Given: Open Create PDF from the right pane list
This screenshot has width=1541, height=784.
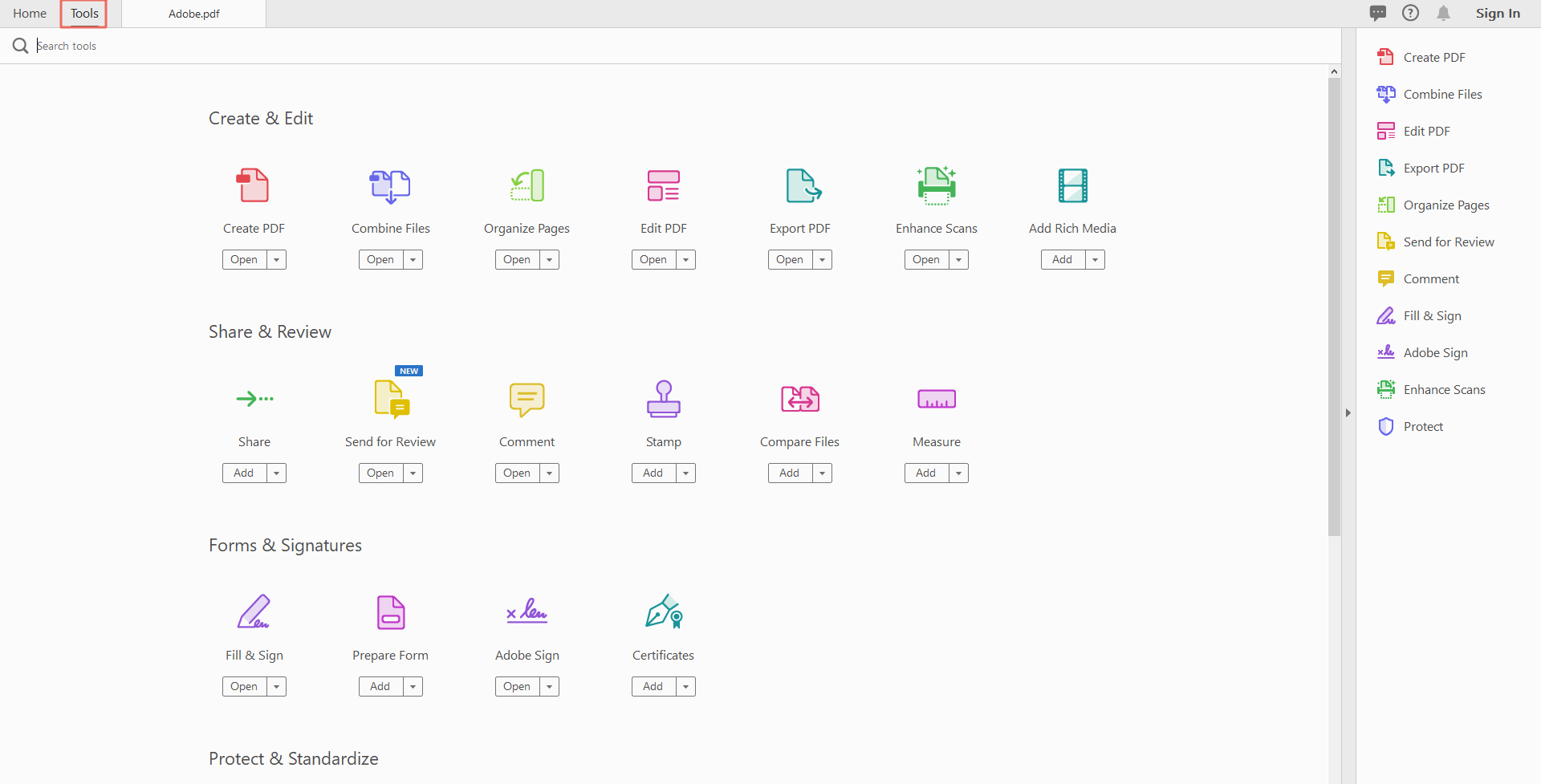Looking at the screenshot, I should click(1421, 57).
